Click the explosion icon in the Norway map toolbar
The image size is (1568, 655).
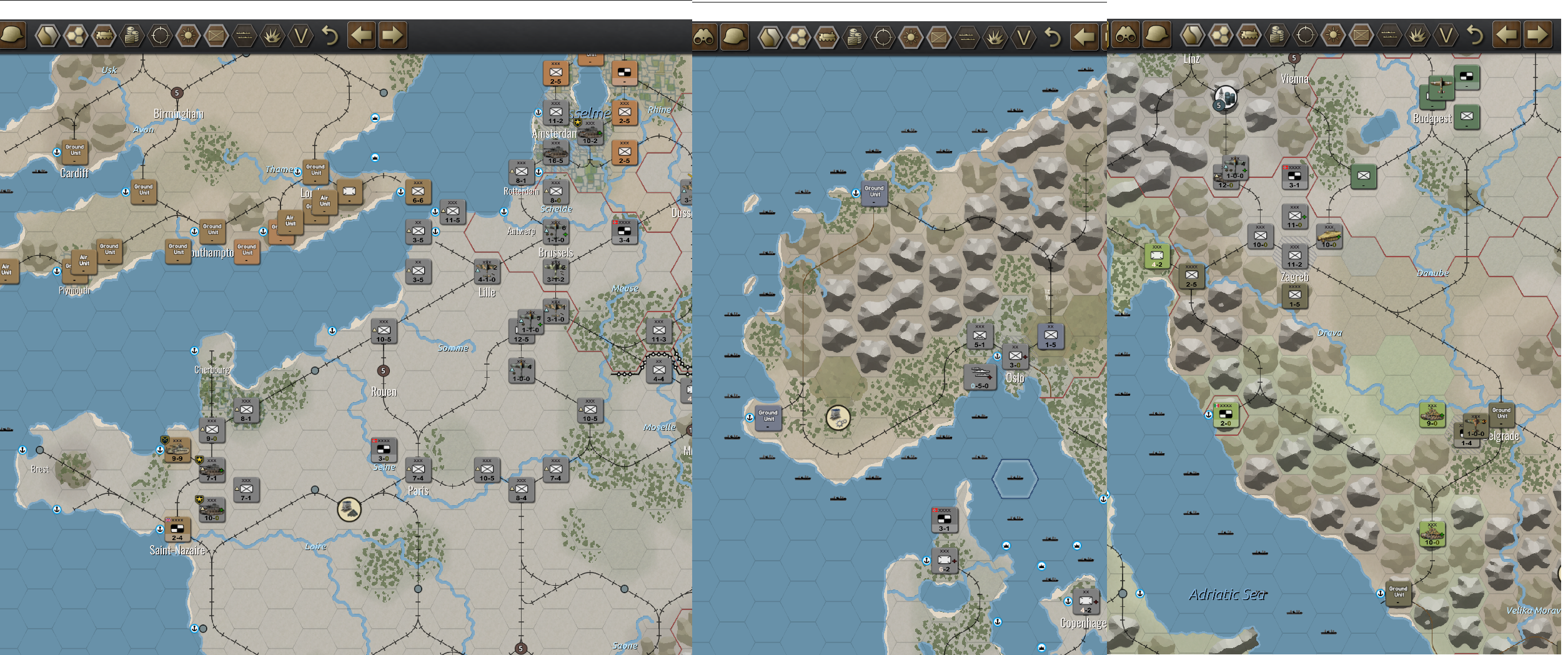point(995,38)
